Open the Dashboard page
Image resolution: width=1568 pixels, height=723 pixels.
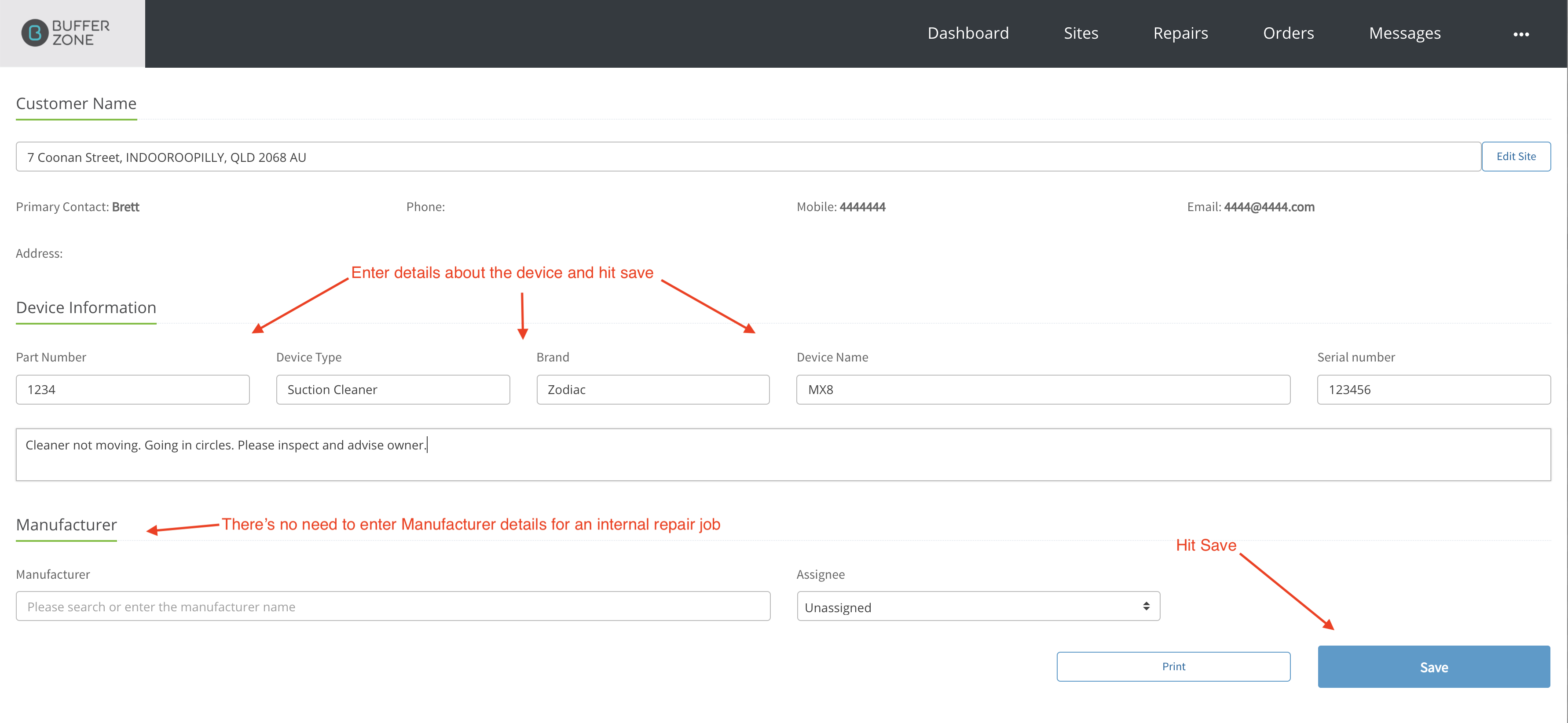coord(968,33)
